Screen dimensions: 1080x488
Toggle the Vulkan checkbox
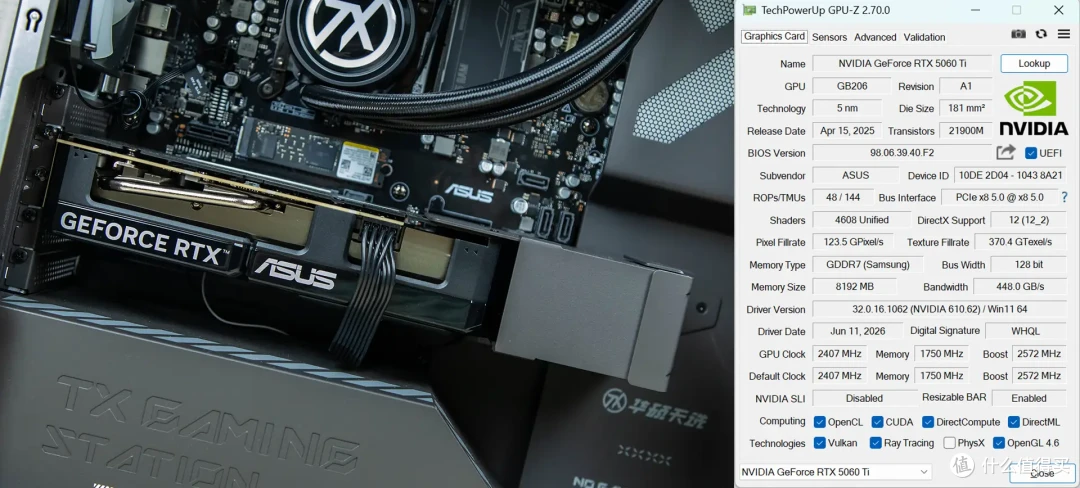coord(820,443)
